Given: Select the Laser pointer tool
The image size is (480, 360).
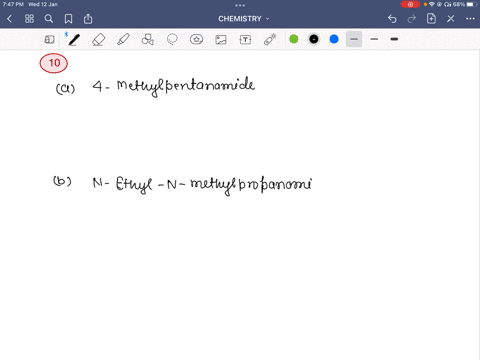Looking at the screenshot, I should click(x=270, y=39).
